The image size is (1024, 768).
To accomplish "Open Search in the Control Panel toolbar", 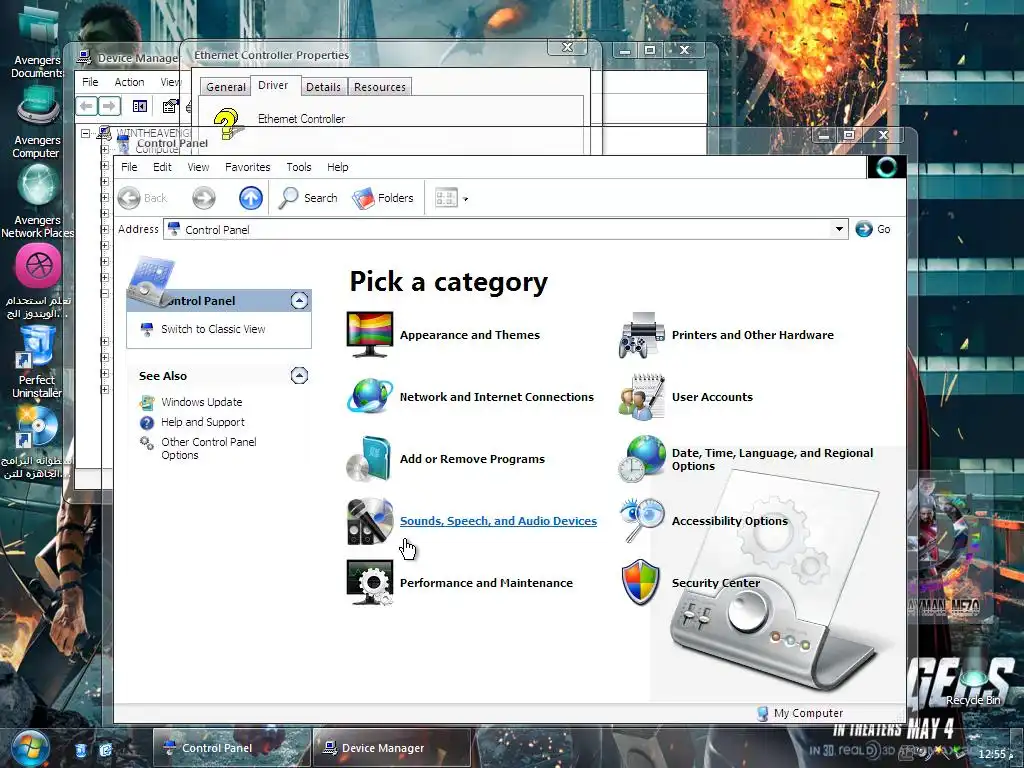I will pyautogui.click(x=308, y=198).
